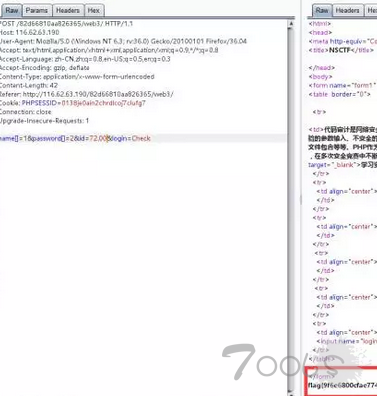377x396 pixels.
Task: Click the request pane scroll-up arrow
Action: pyautogui.click(x=291, y=24)
